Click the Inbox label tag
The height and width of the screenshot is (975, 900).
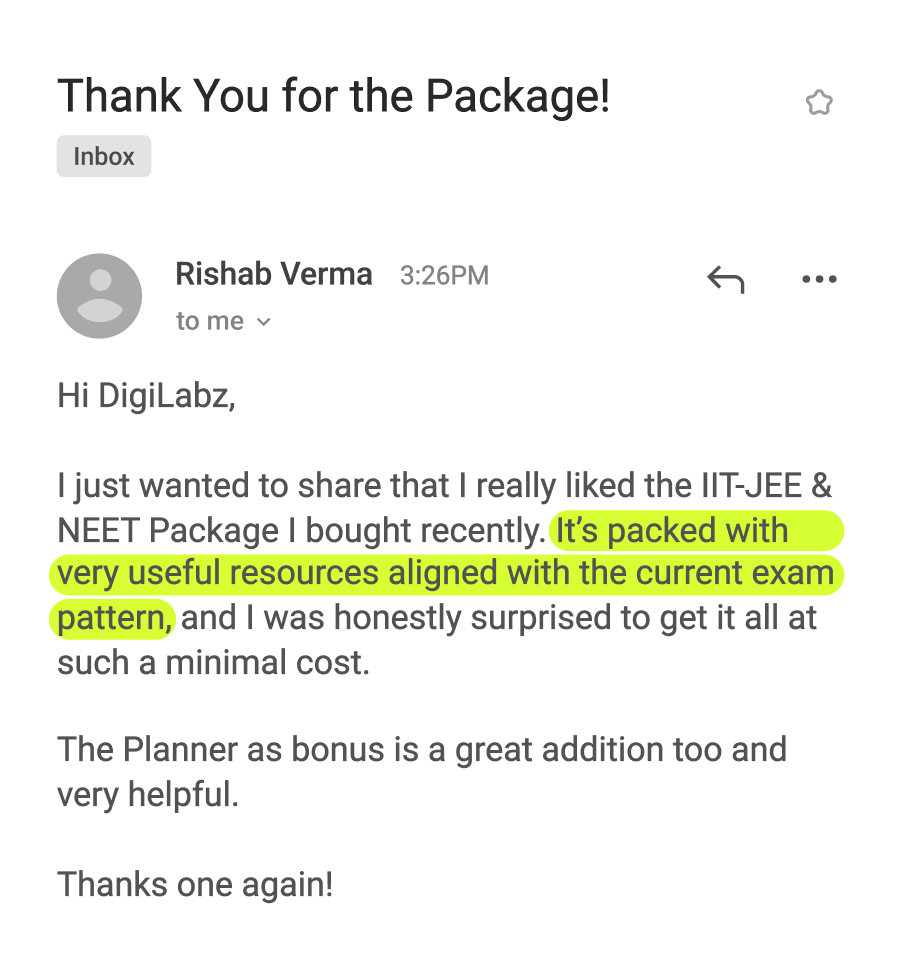(x=104, y=157)
